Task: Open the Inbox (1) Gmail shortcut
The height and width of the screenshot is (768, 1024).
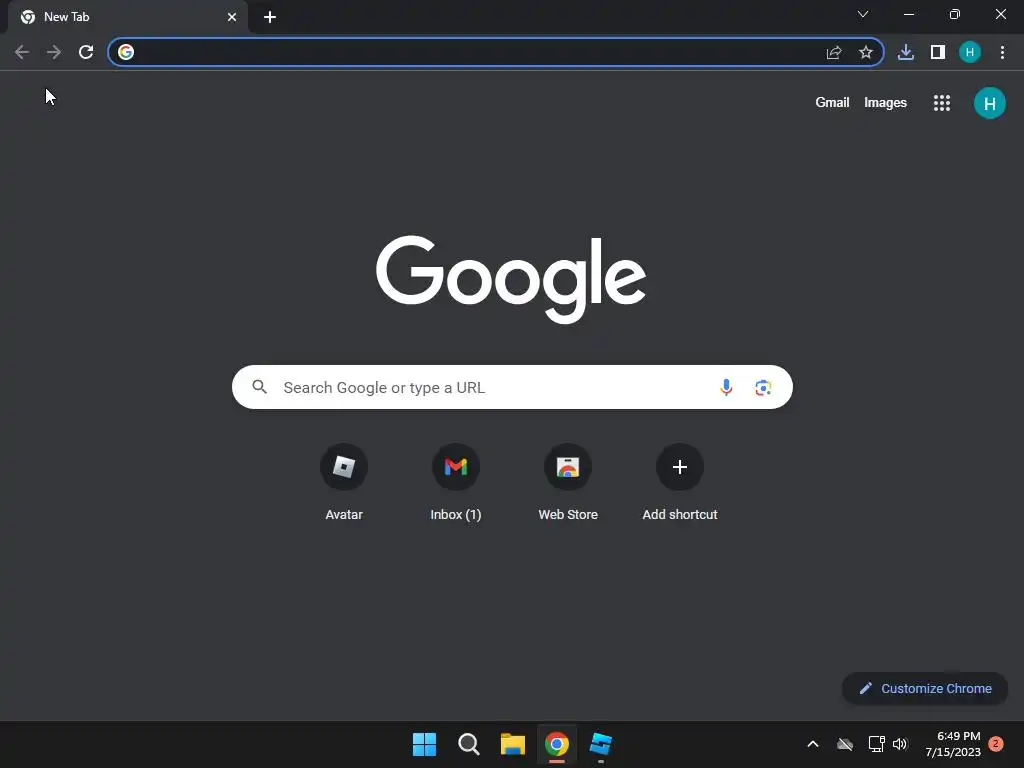Action: tap(456, 482)
